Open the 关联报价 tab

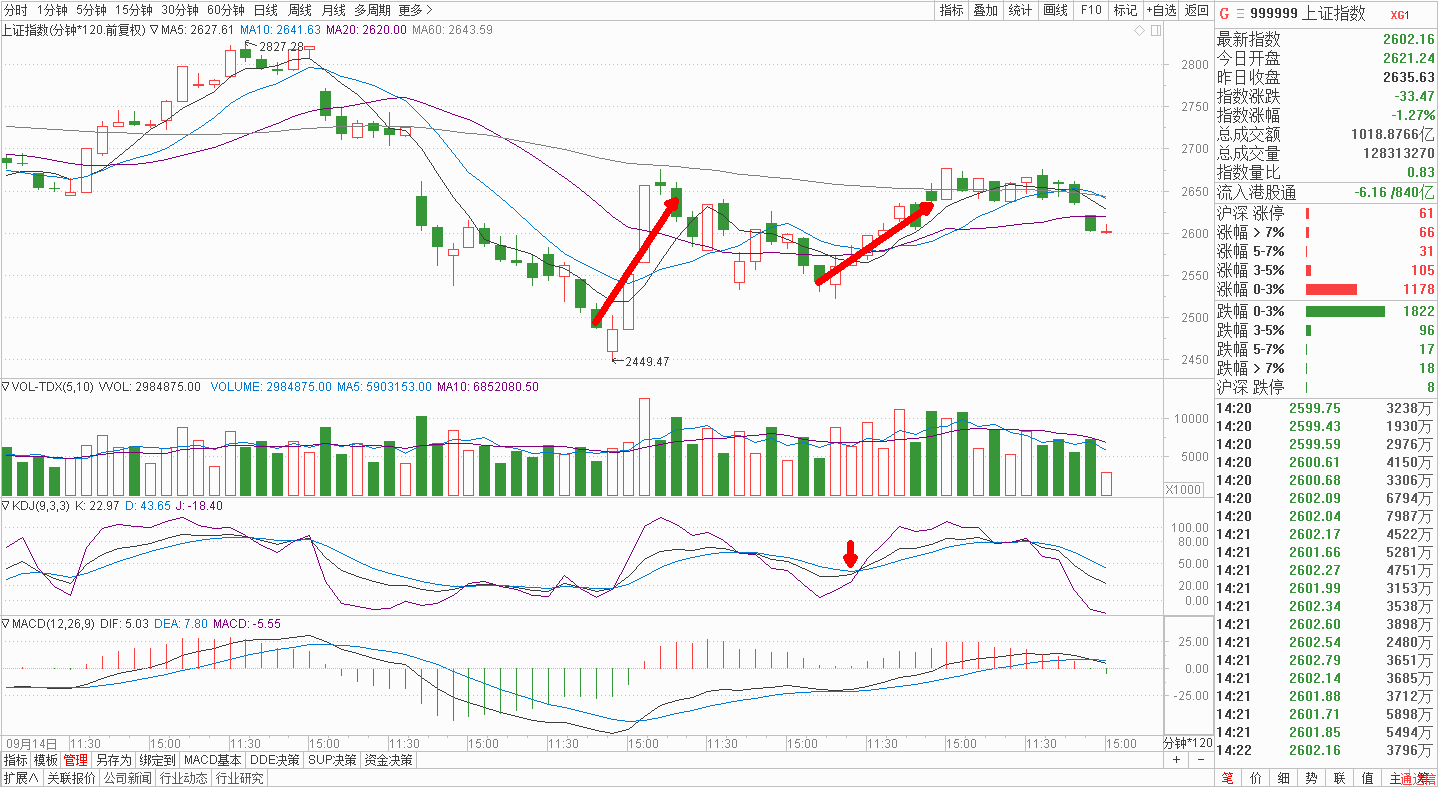click(x=71, y=778)
